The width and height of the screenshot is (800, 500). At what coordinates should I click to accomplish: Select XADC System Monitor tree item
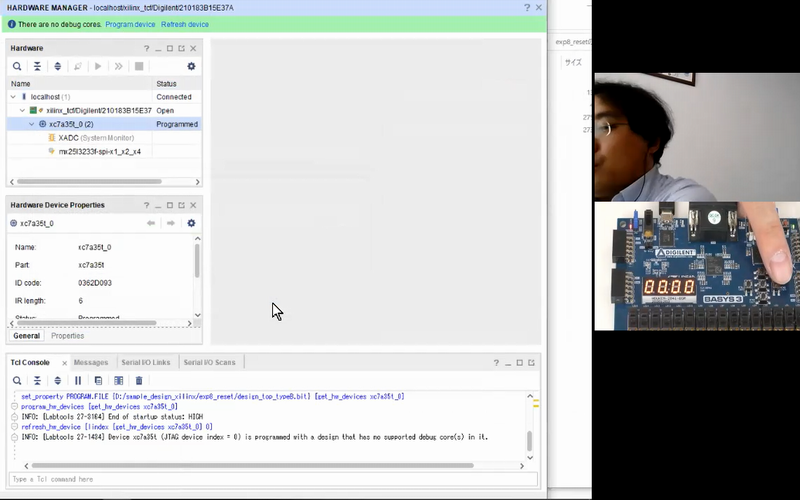95,138
